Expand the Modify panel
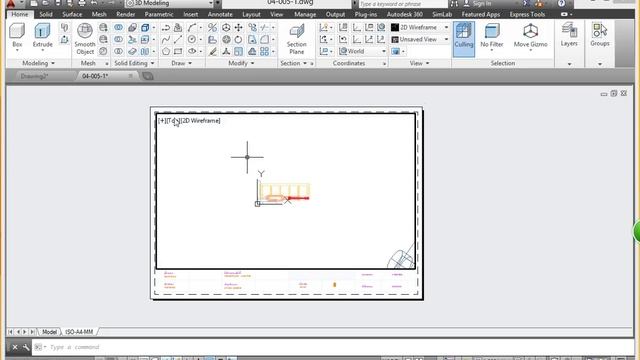This screenshot has height=360, width=640. click(x=241, y=63)
